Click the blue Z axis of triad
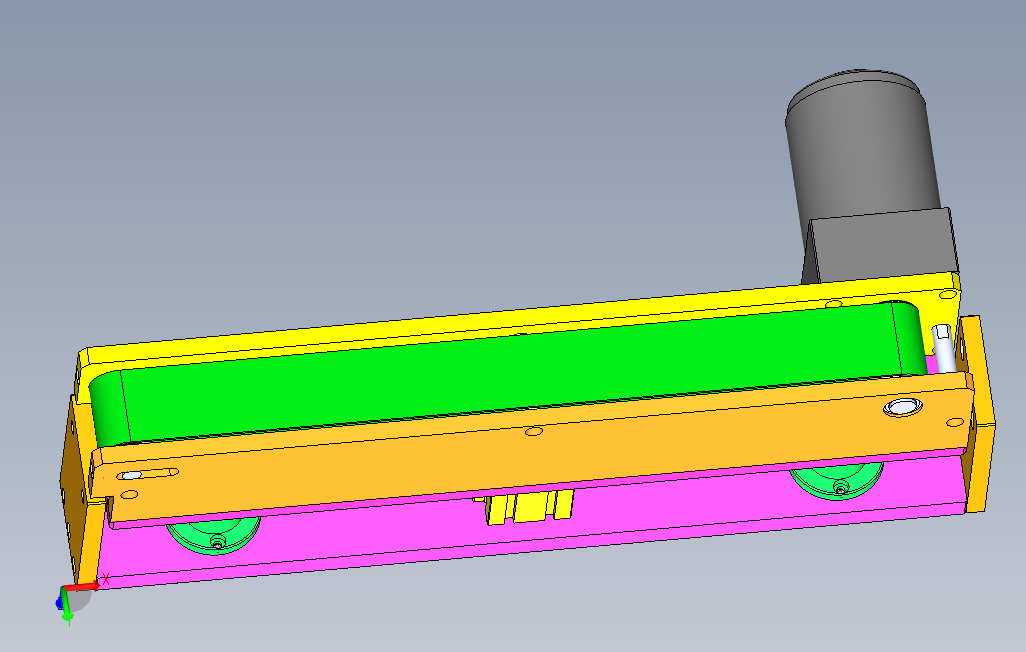This screenshot has height=652, width=1026. 60,601
